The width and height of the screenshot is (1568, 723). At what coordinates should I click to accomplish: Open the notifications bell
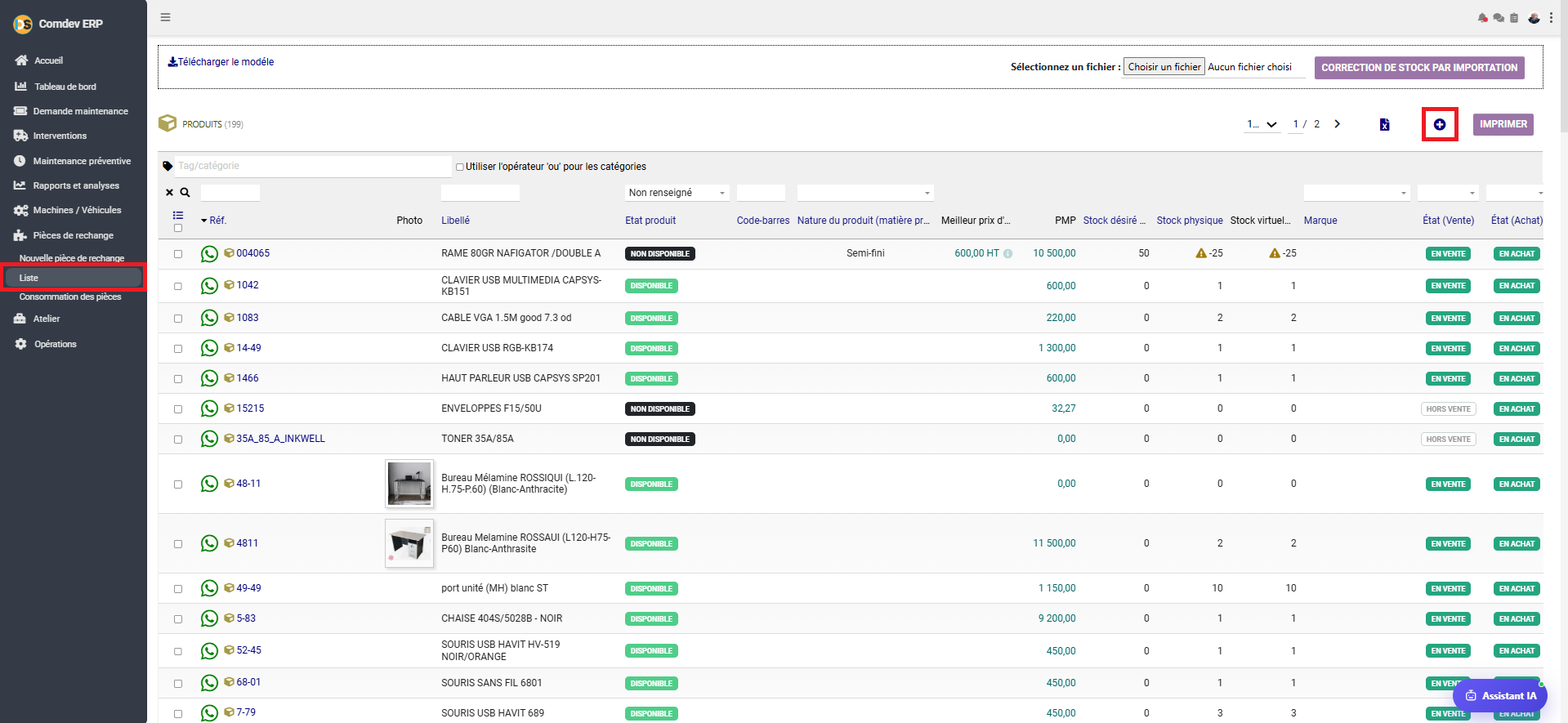click(x=1483, y=18)
